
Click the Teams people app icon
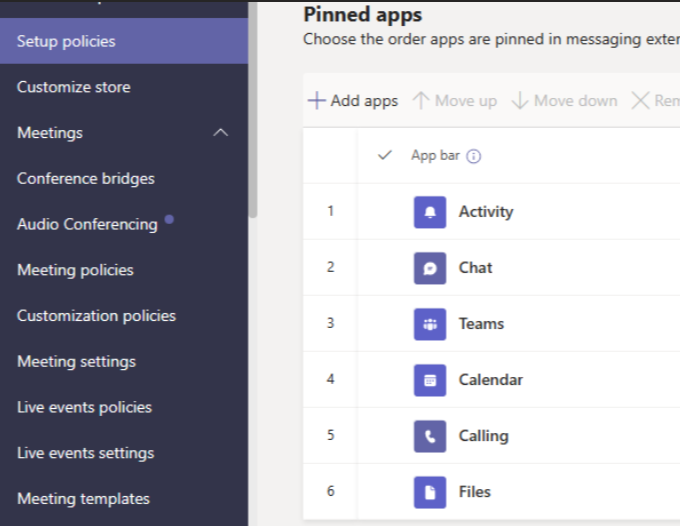coord(430,324)
